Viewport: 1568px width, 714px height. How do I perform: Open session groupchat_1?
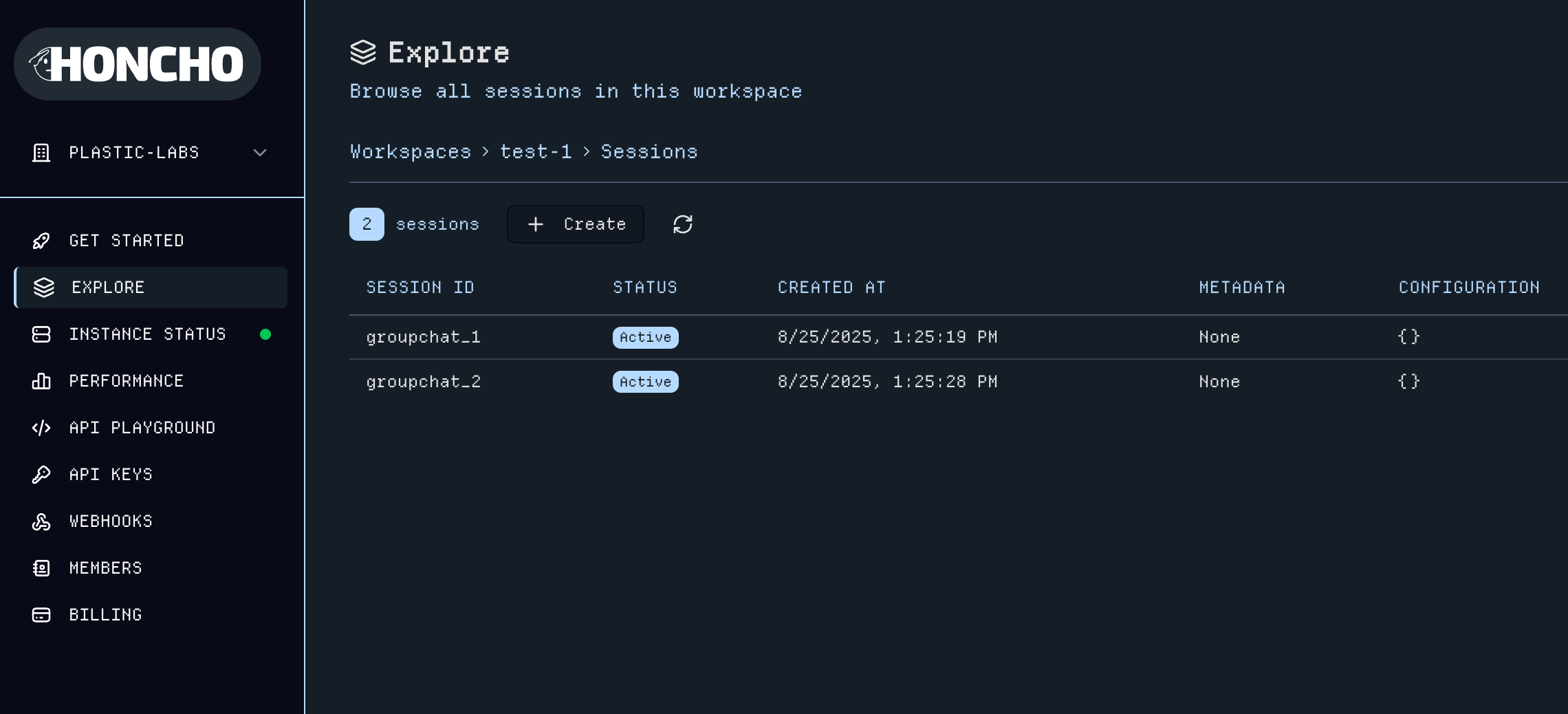[x=423, y=337]
